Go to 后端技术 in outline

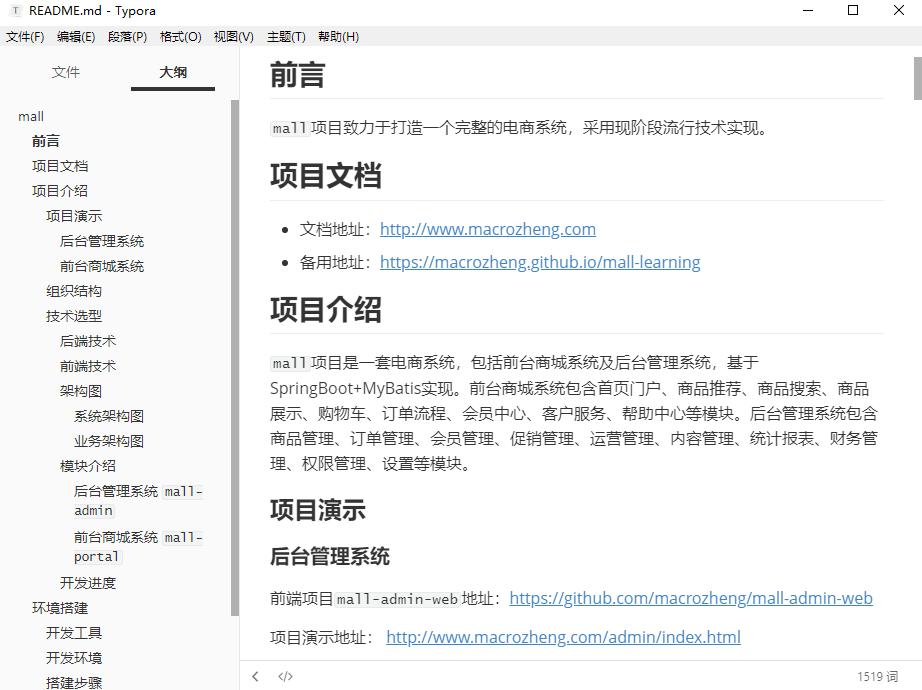pos(88,341)
